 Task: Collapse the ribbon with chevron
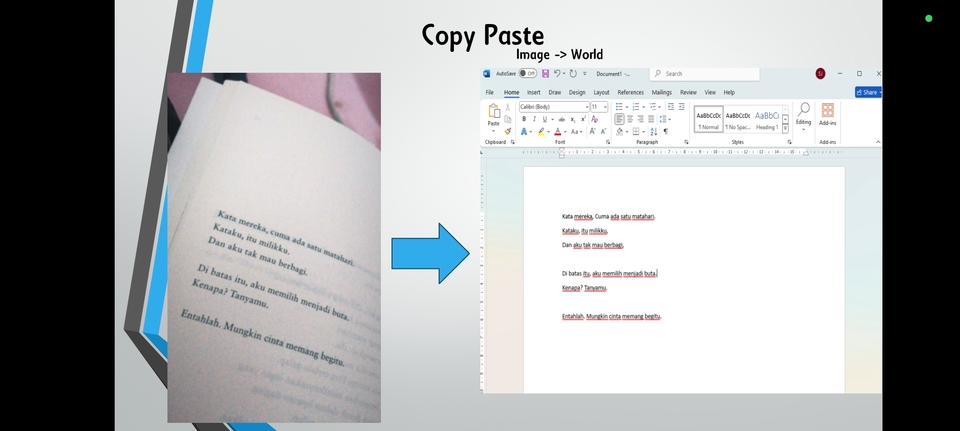(x=878, y=141)
